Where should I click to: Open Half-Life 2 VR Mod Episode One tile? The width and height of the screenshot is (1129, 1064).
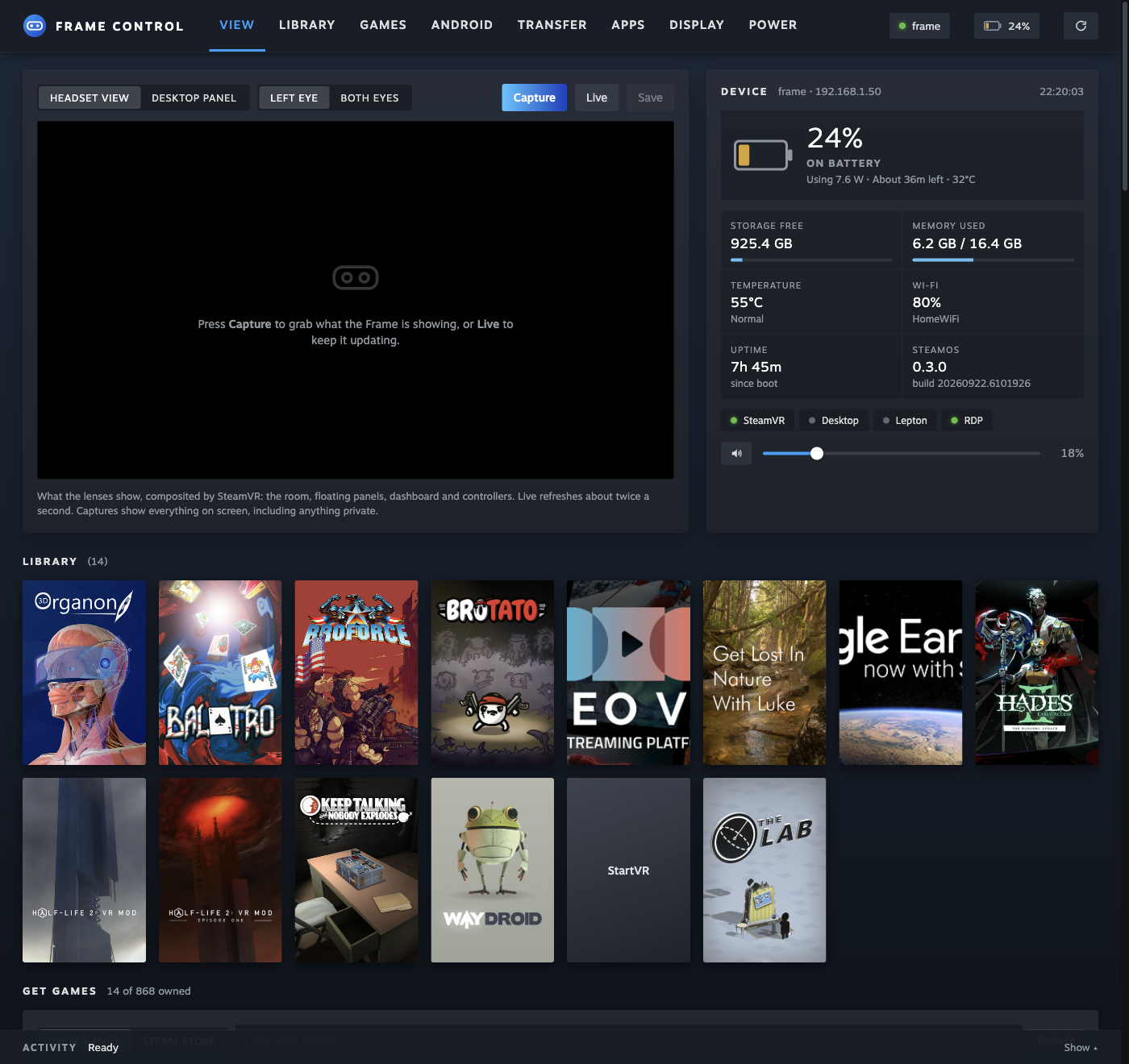click(x=220, y=870)
